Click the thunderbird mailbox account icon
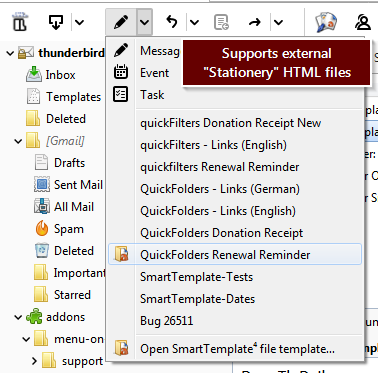Image resolution: width=378 pixels, height=373 pixels. point(26,53)
